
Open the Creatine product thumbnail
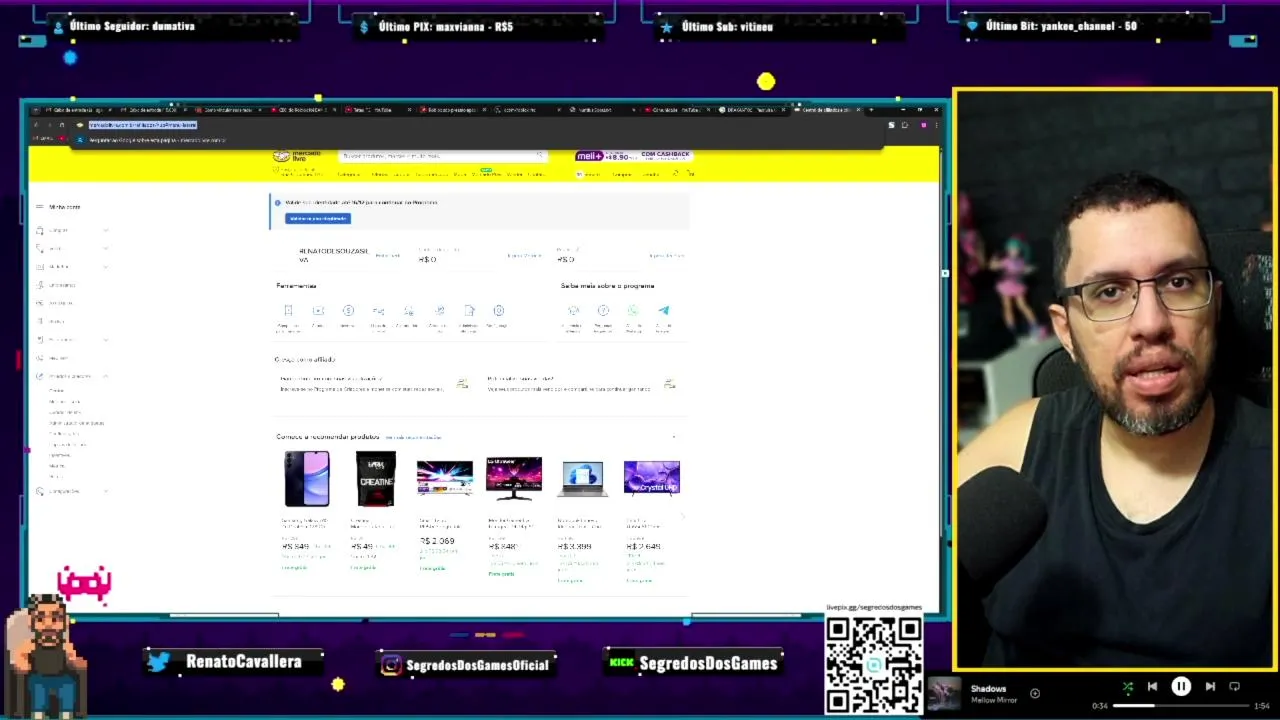click(375, 478)
